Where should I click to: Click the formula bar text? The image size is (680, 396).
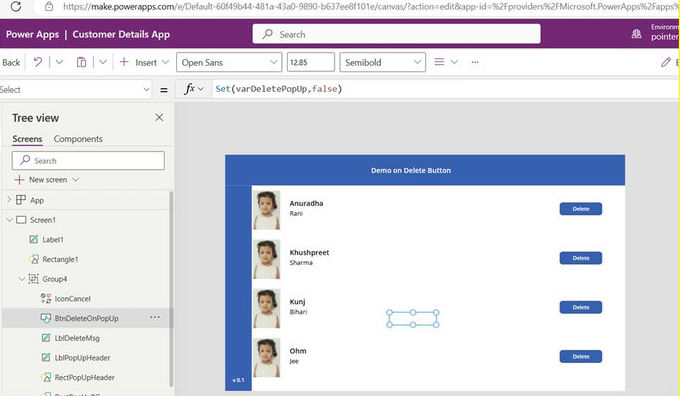[279, 89]
